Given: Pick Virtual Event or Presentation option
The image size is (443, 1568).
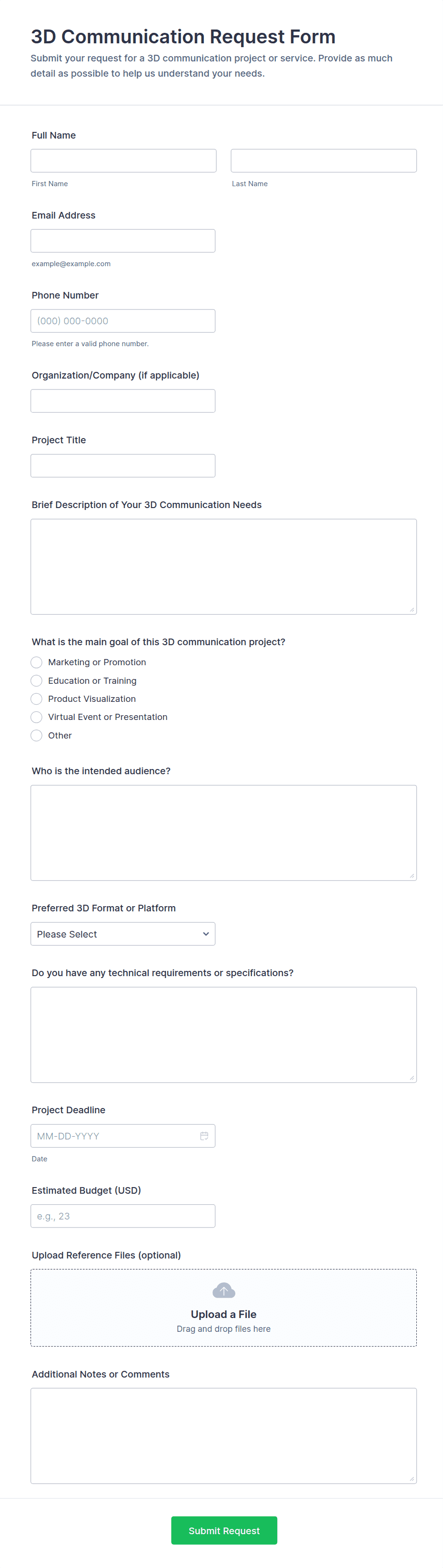Looking at the screenshot, I should point(37,717).
